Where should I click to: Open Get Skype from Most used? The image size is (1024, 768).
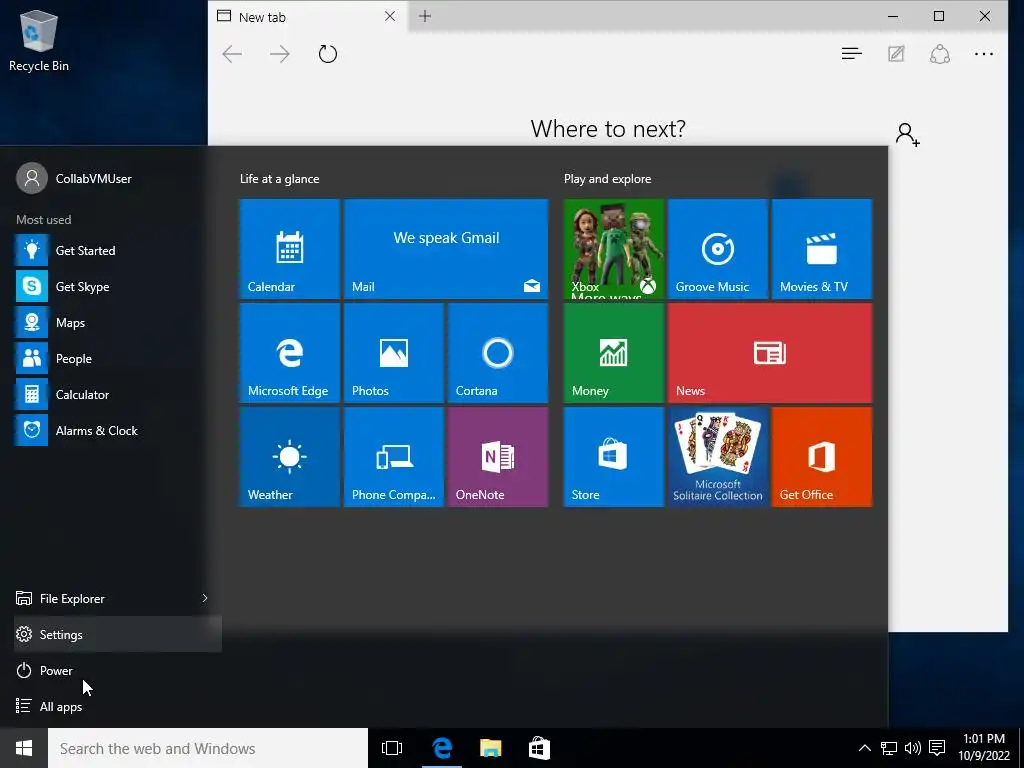pos(118,286)
